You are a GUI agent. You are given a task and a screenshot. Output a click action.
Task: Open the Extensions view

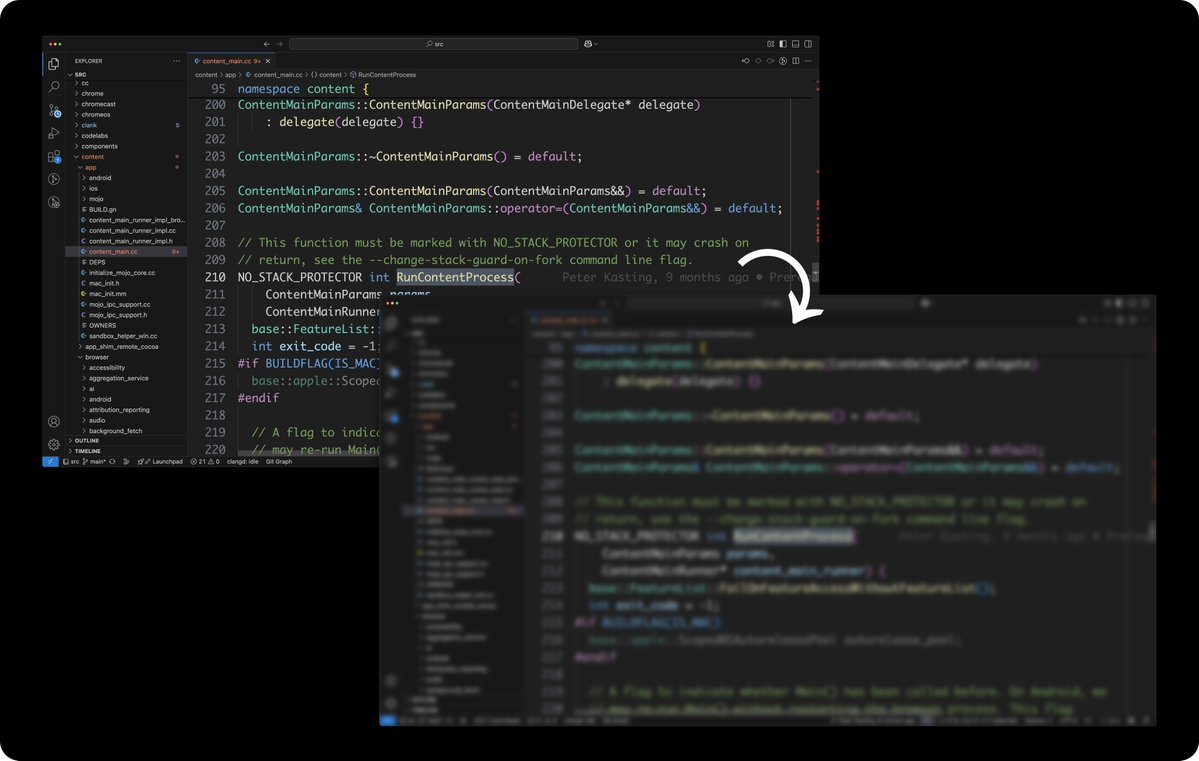(x=54, y=156)
